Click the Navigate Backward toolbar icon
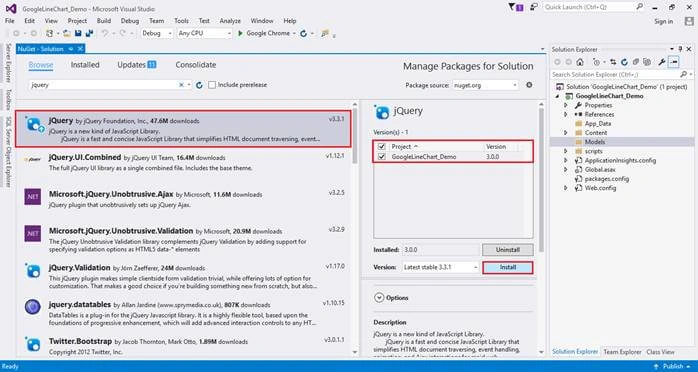698x372 pixels. 16,33
